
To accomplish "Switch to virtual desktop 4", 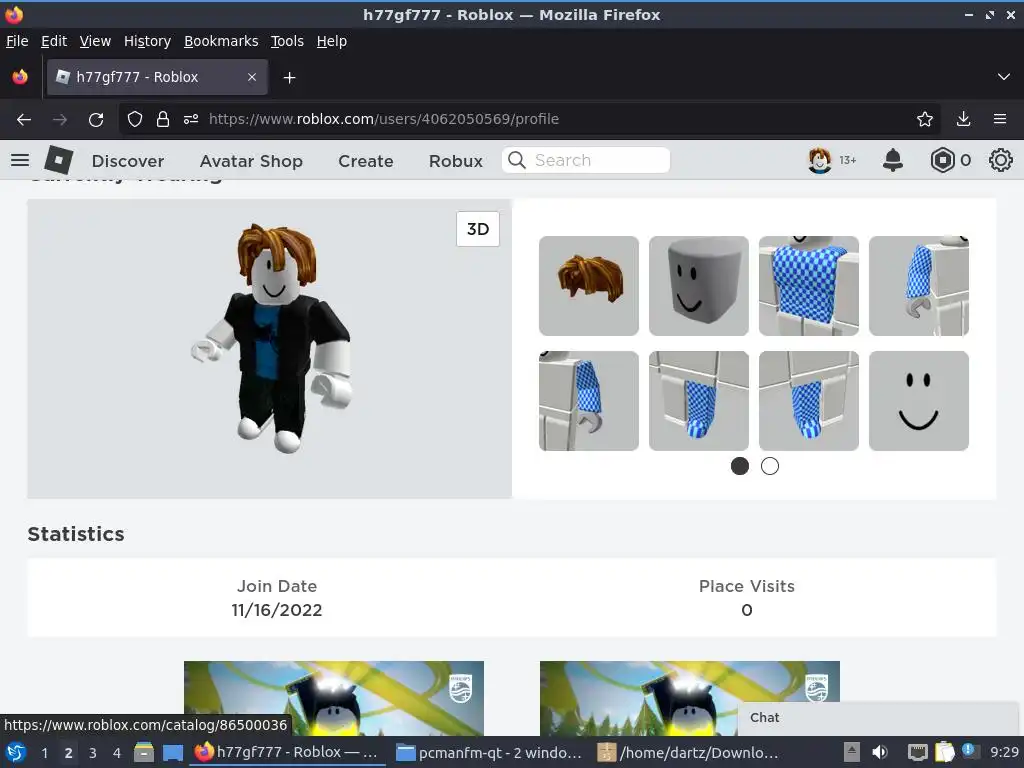I will pyautogui.click(x=117, y=753).
